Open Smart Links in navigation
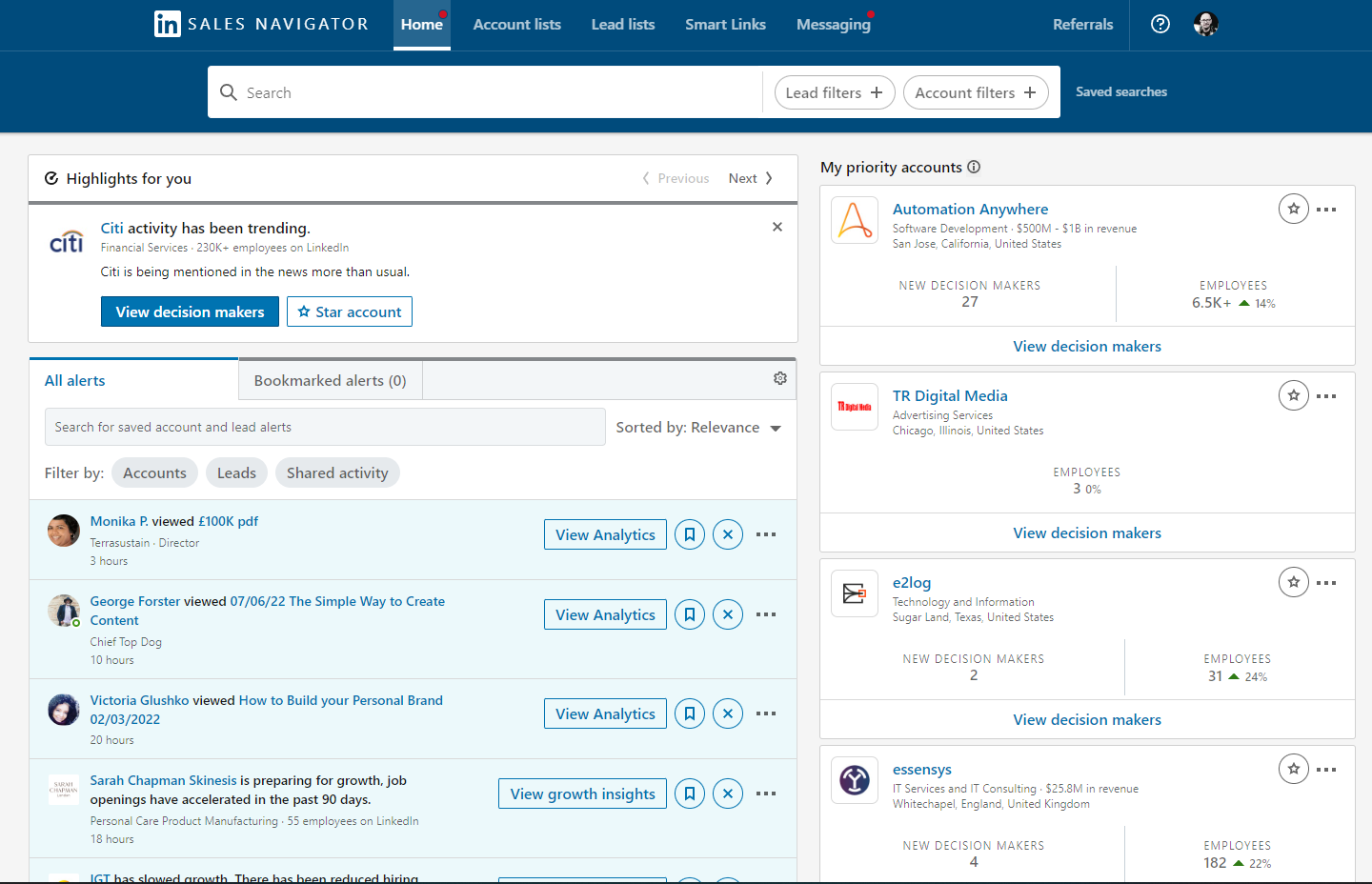 (x=726, y=25)
